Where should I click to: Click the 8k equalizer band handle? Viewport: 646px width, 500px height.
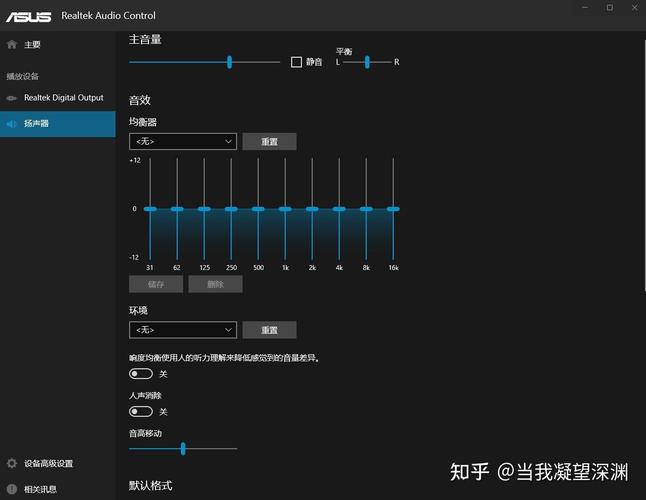click(x=366, y=209)
